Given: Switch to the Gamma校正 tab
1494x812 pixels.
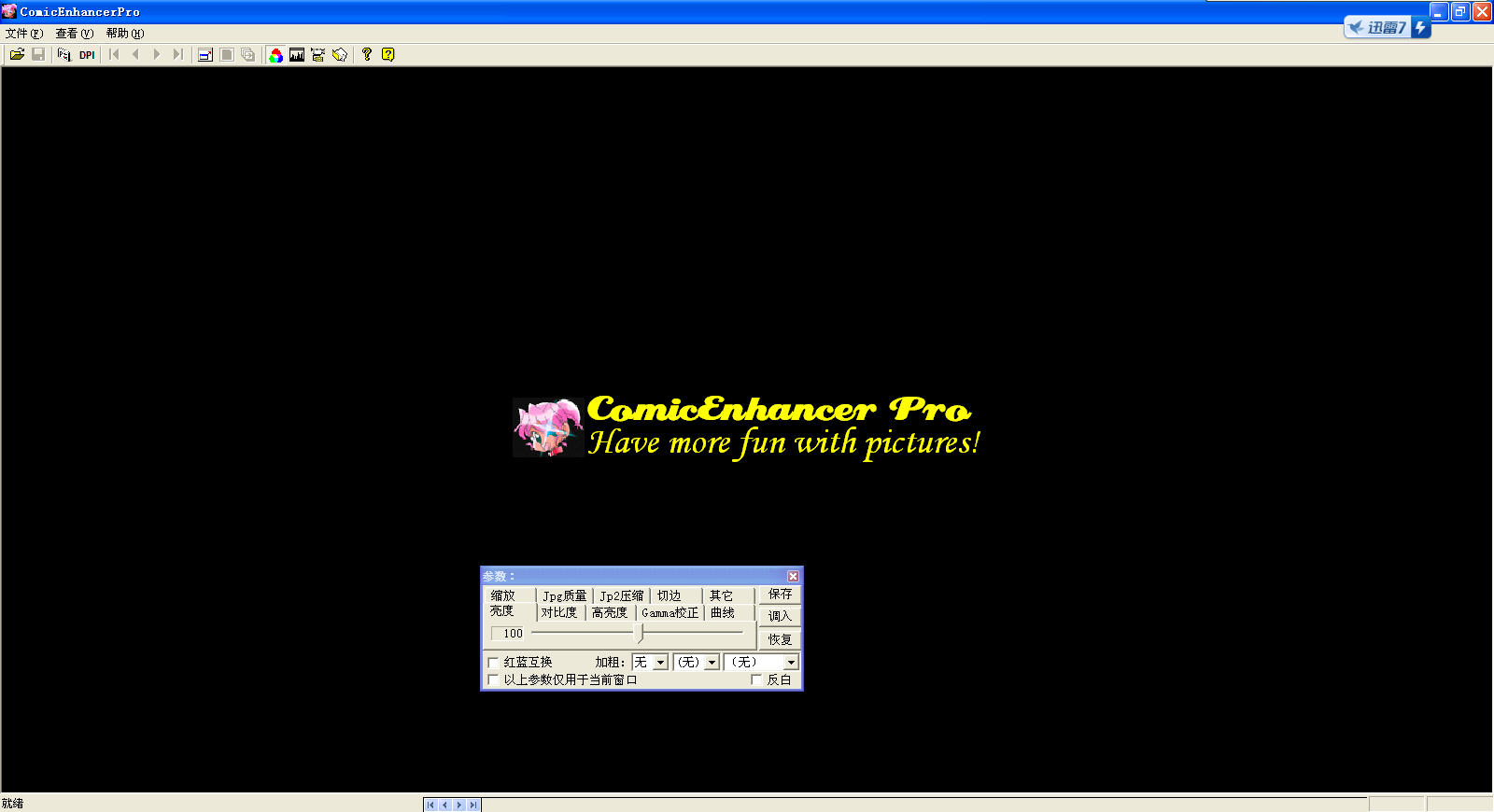Looking at the screenshot, I should [x=669, y=612].
